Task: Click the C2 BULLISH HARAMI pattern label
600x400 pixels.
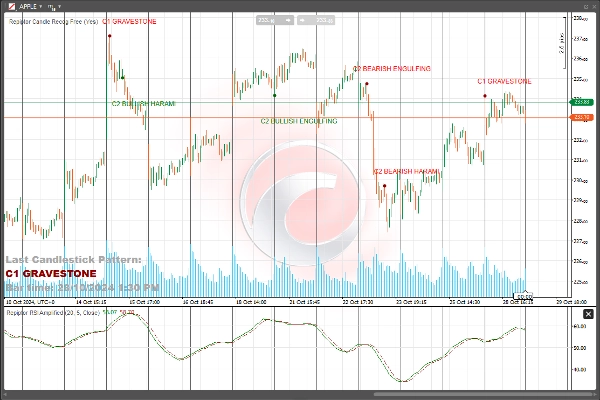Action: click(x=142, y=103)
